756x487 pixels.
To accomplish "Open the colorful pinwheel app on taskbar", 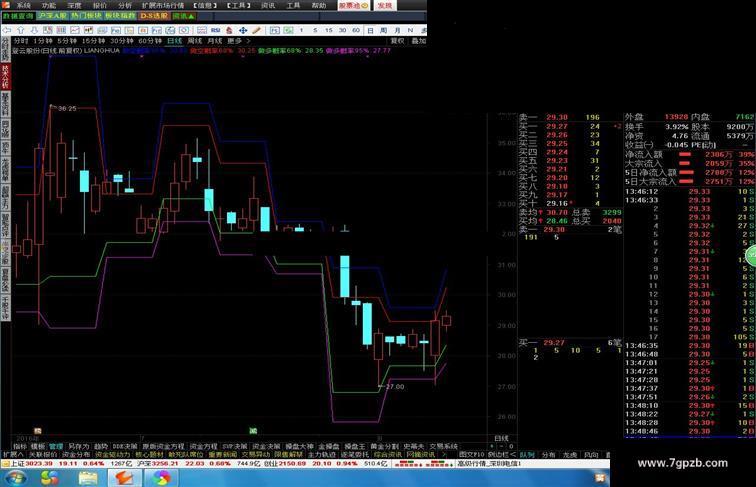I will coord(161,478).
